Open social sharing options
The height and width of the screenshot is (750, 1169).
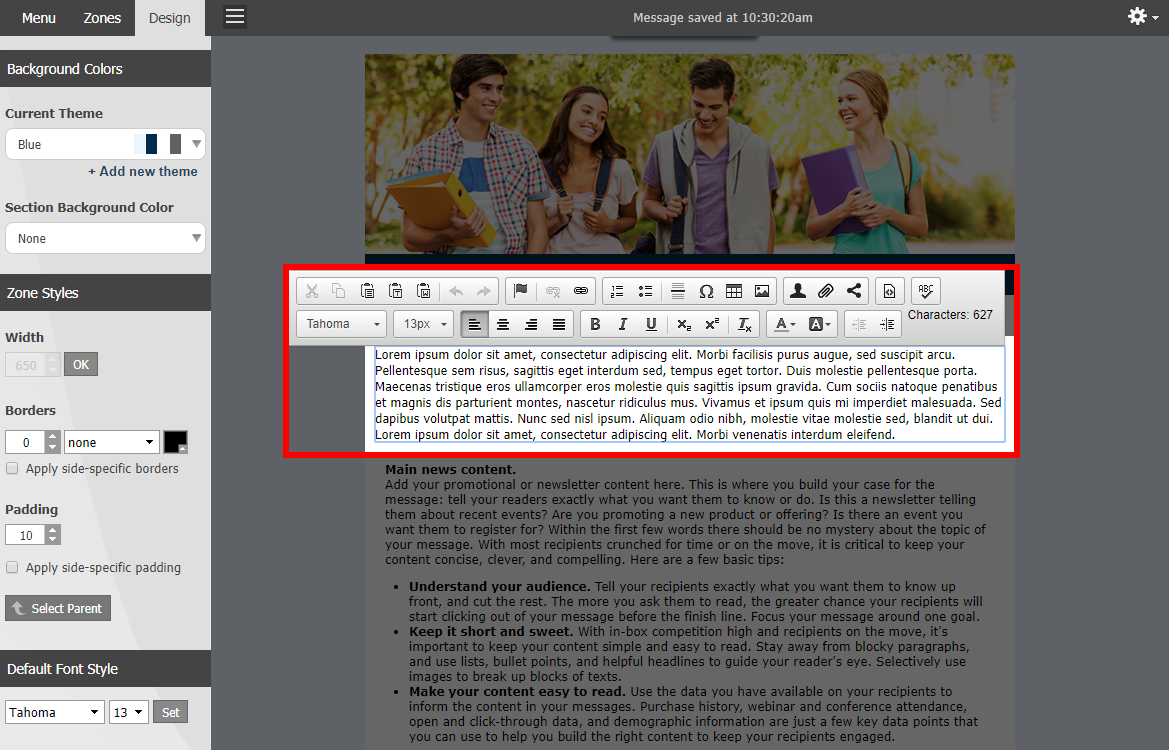pos(854,290)
